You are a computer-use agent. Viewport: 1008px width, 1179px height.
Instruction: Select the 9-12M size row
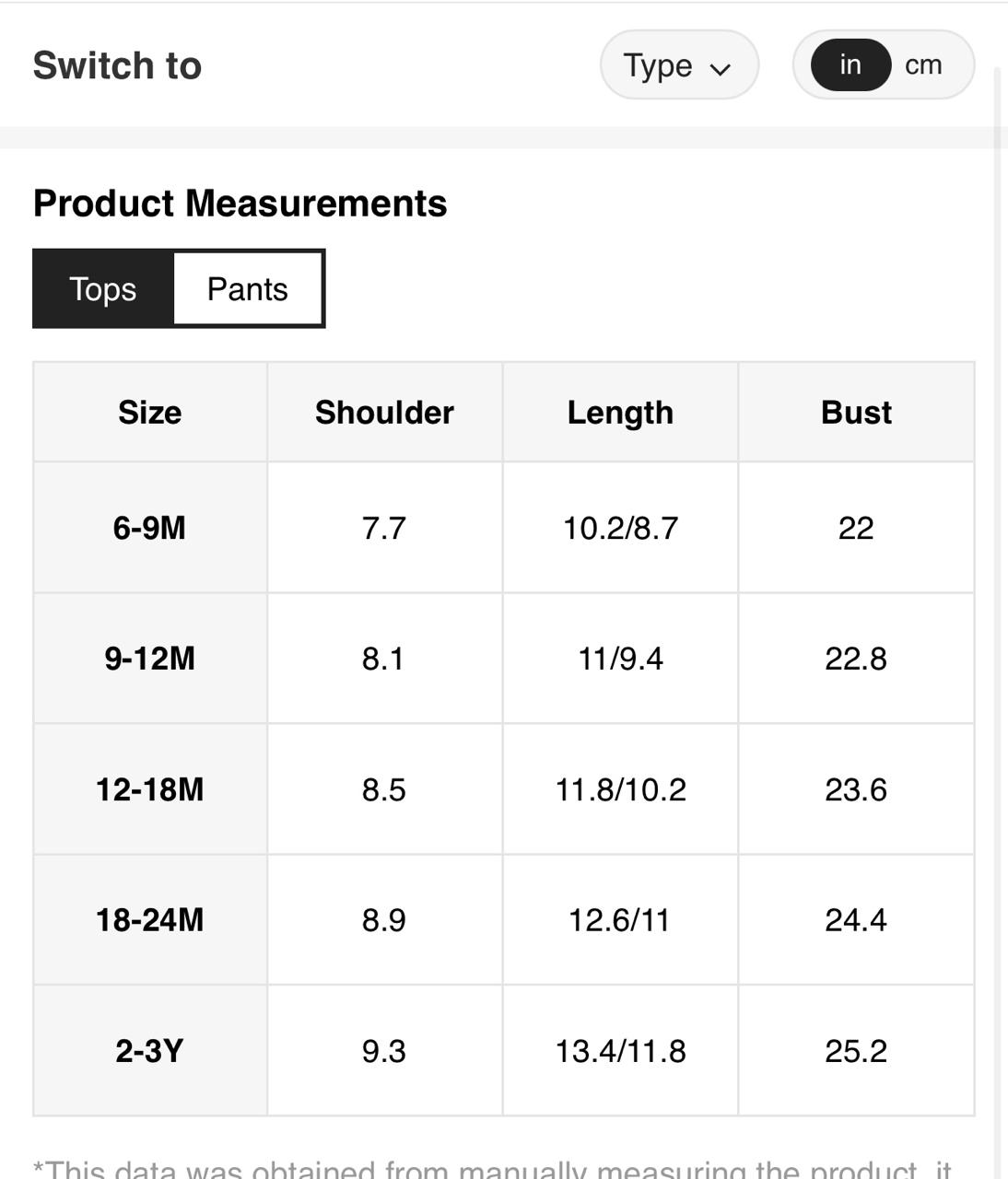pyautogui.click(x=150, y=659)
